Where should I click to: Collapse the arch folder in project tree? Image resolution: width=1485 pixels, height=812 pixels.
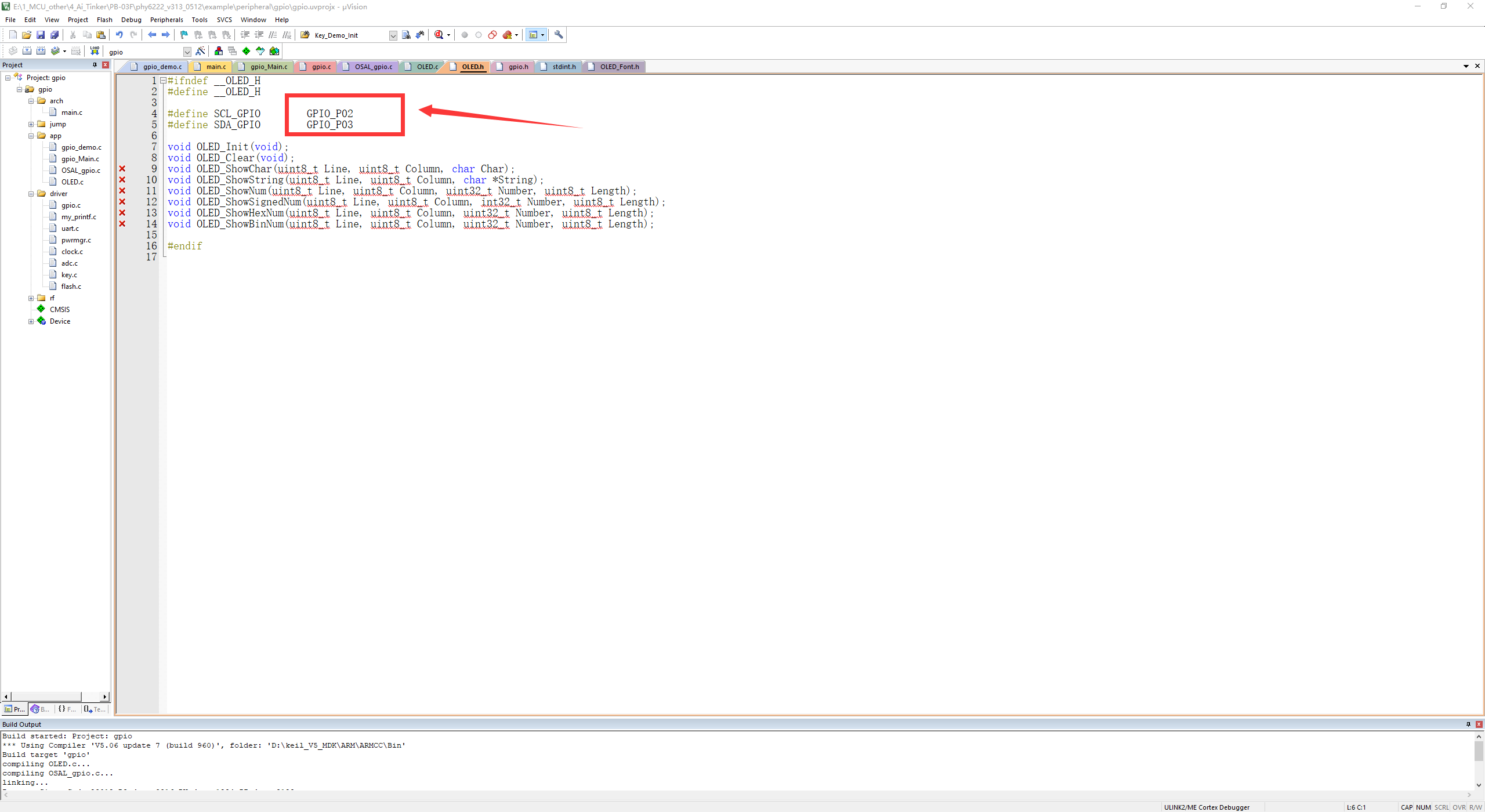pyautogui.click(x=31, y=101)
